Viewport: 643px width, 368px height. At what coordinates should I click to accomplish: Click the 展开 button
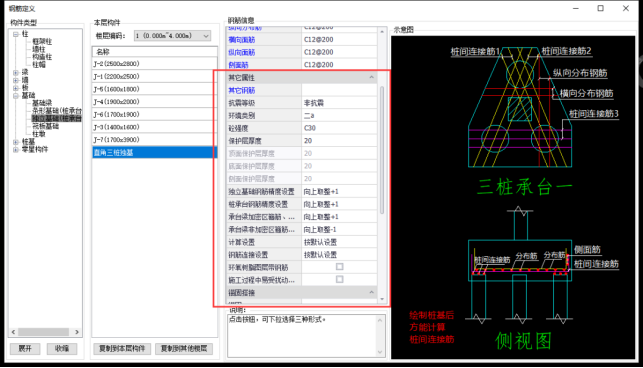tap(25, 348)
